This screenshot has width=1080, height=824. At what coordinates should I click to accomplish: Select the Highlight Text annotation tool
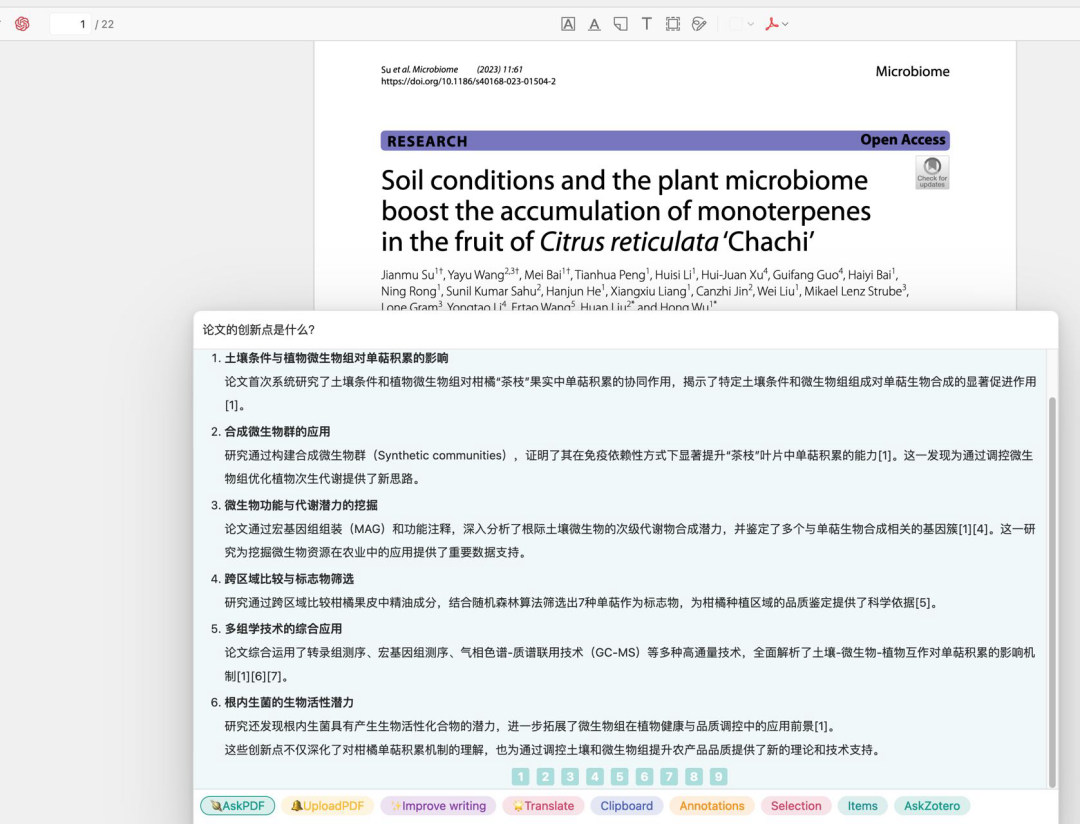coord(568,24)
